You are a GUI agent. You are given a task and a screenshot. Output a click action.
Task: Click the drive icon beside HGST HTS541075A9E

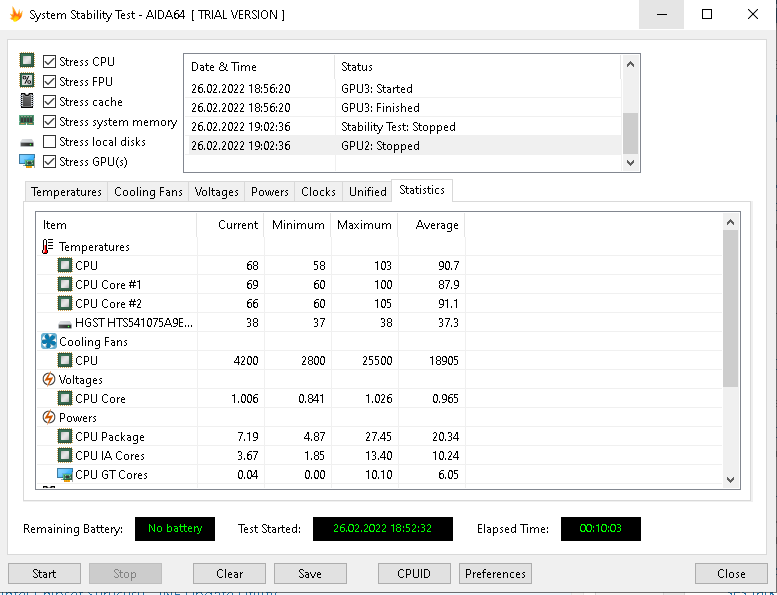[65, 325]
